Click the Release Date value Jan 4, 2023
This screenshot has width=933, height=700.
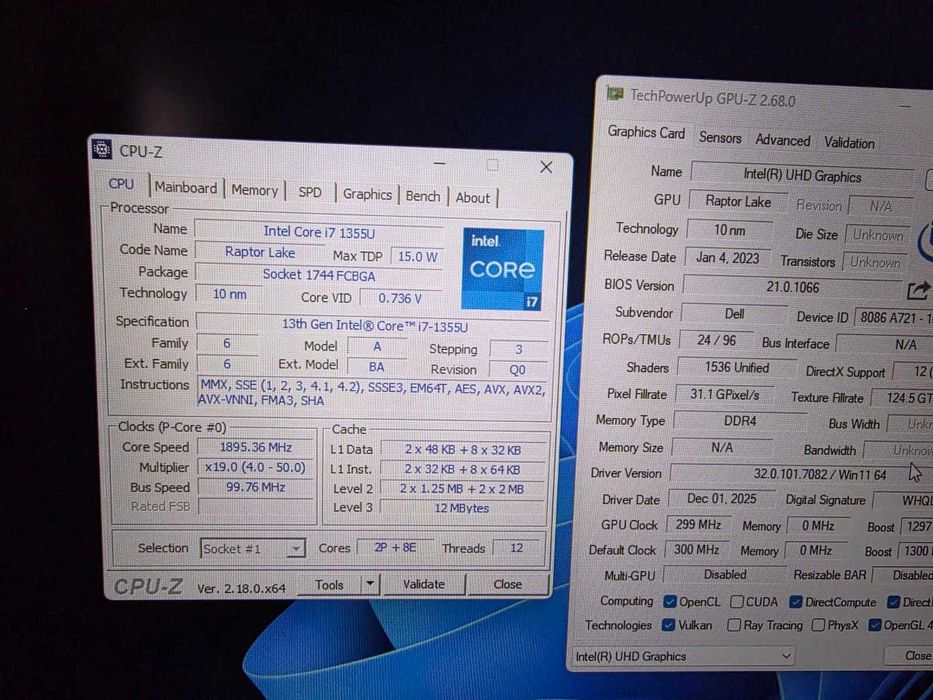coord(727,258)
